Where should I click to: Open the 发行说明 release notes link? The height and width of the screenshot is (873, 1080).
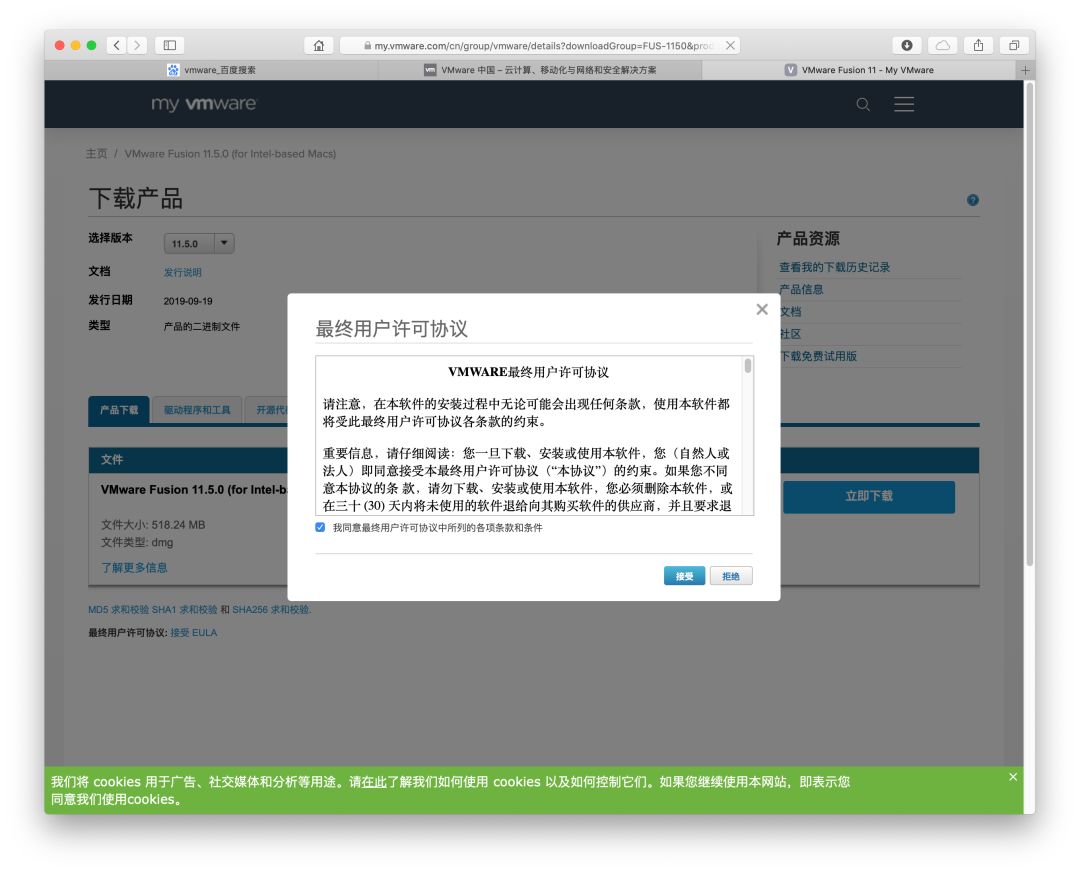183,273
